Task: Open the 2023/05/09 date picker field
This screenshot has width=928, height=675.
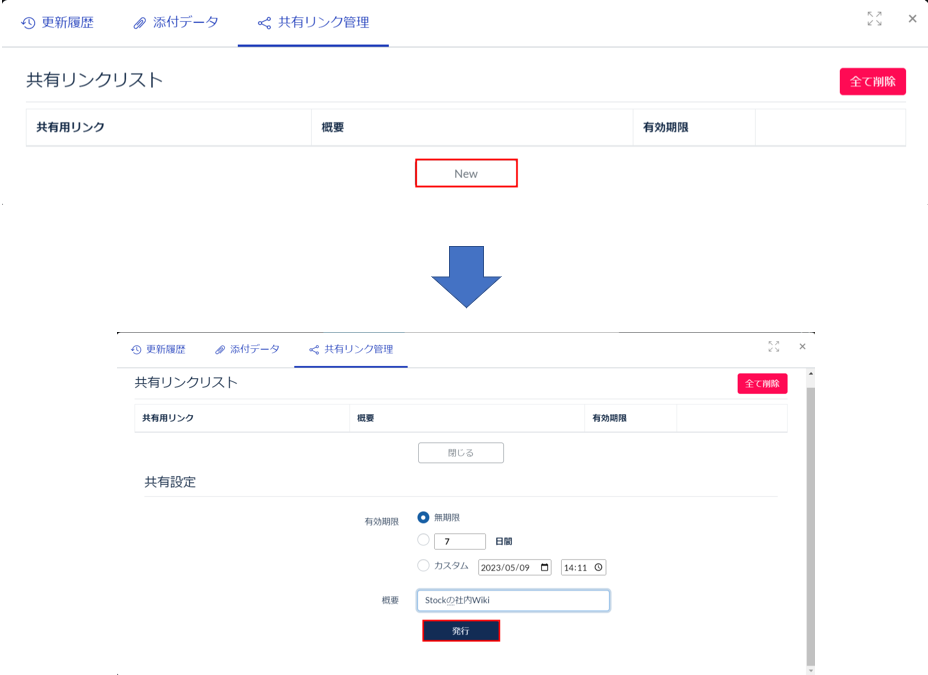Action: pos(508,567)
